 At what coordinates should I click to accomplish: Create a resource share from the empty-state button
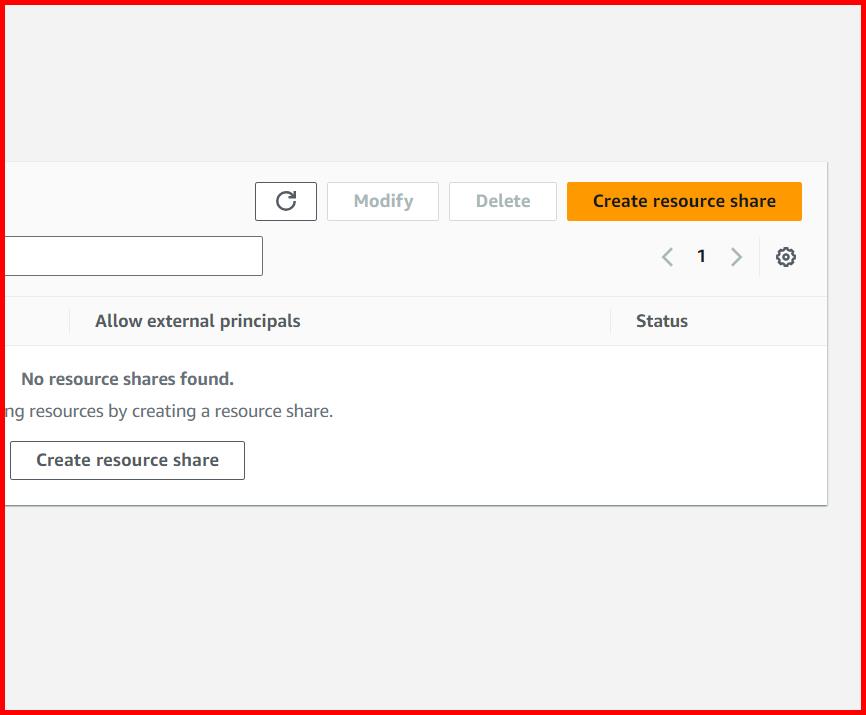coord(127,460)
